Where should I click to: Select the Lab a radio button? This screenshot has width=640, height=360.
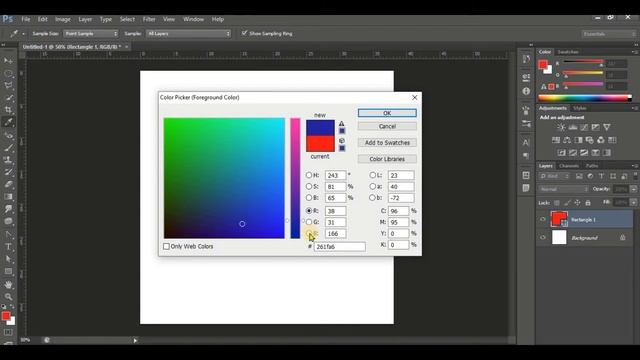tap(372, 187)
